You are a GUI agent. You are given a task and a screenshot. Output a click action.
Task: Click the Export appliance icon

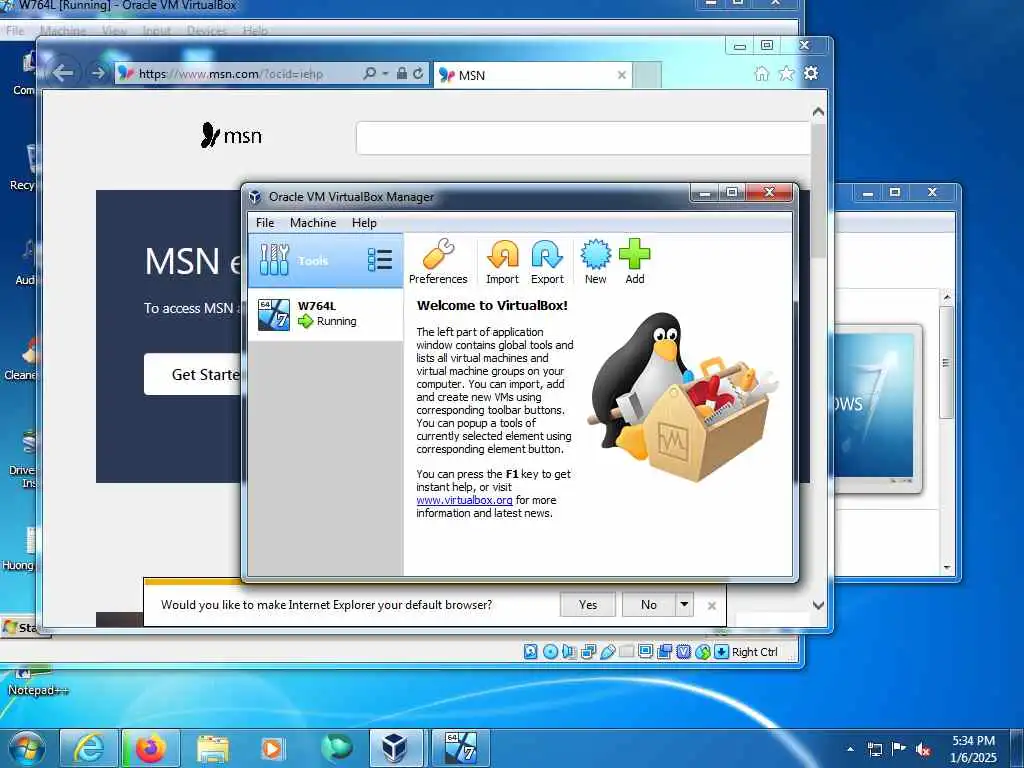click(x=547, y=261)
